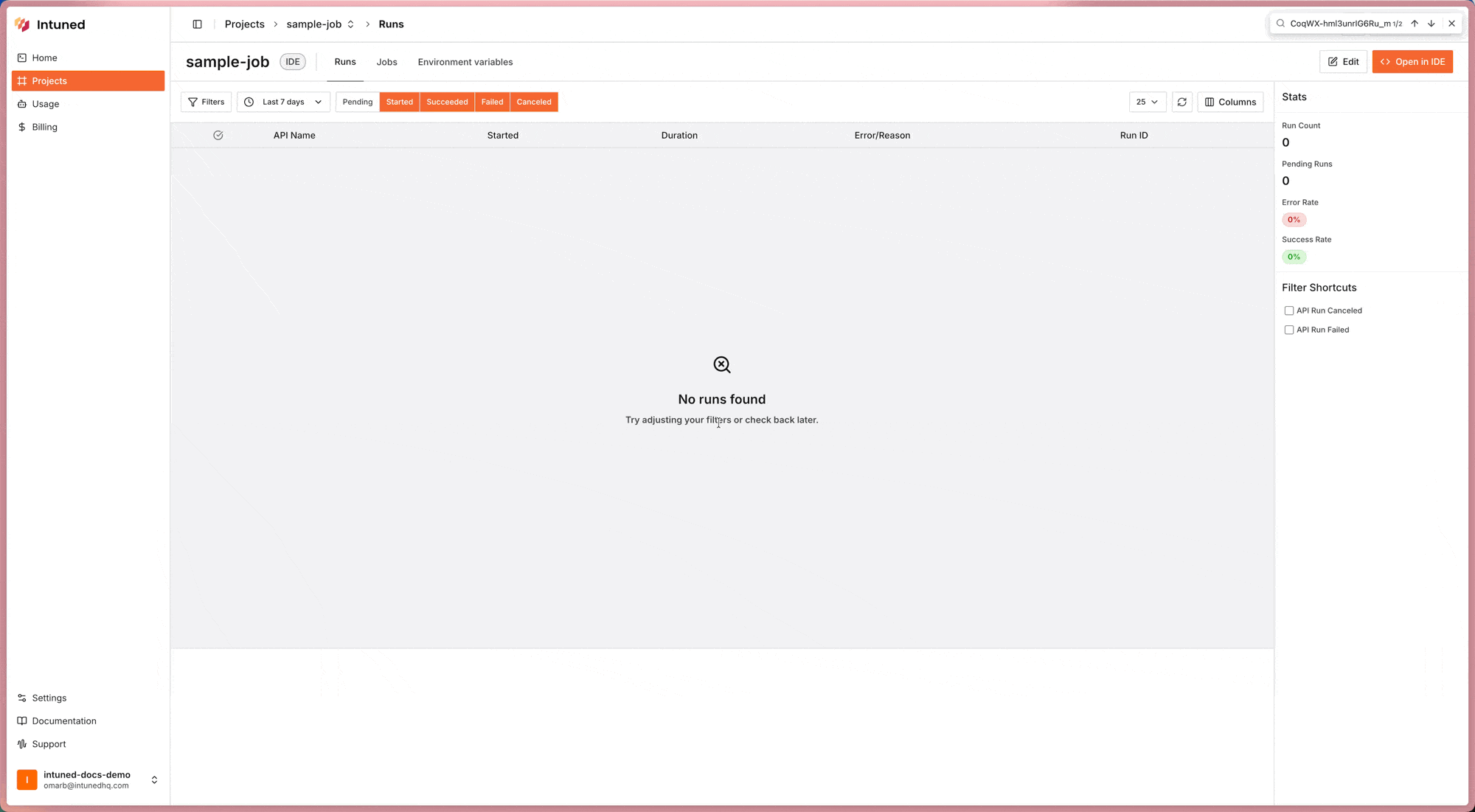Image resolution: width=1475 pixels, height=812 pixels.
Task: Toggle the Succeeded status filter
Action: tap(447, 102)
